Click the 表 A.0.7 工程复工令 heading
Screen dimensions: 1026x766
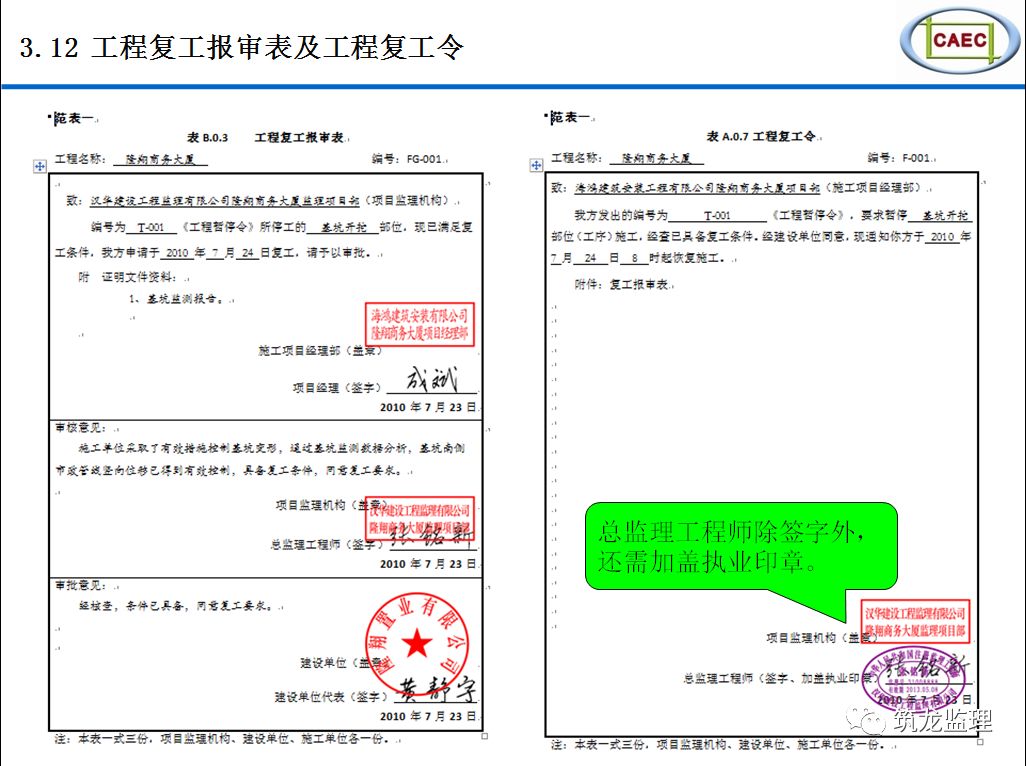click(x=762, y=136)
